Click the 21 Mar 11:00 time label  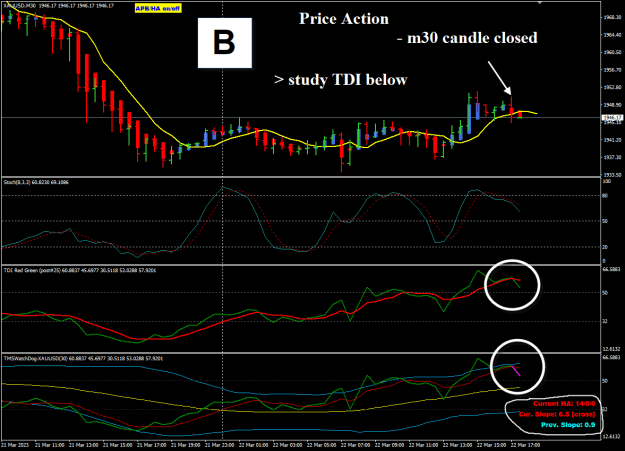pos(49,445)
